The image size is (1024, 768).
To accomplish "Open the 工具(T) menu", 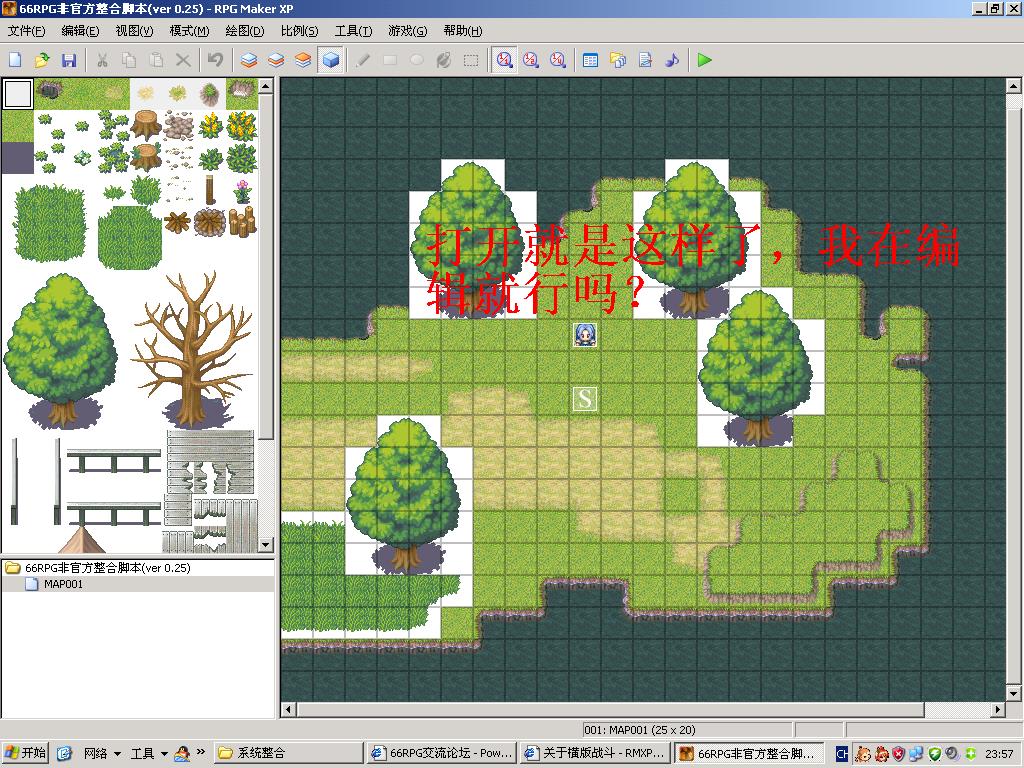I will click(x=354, y=31).
